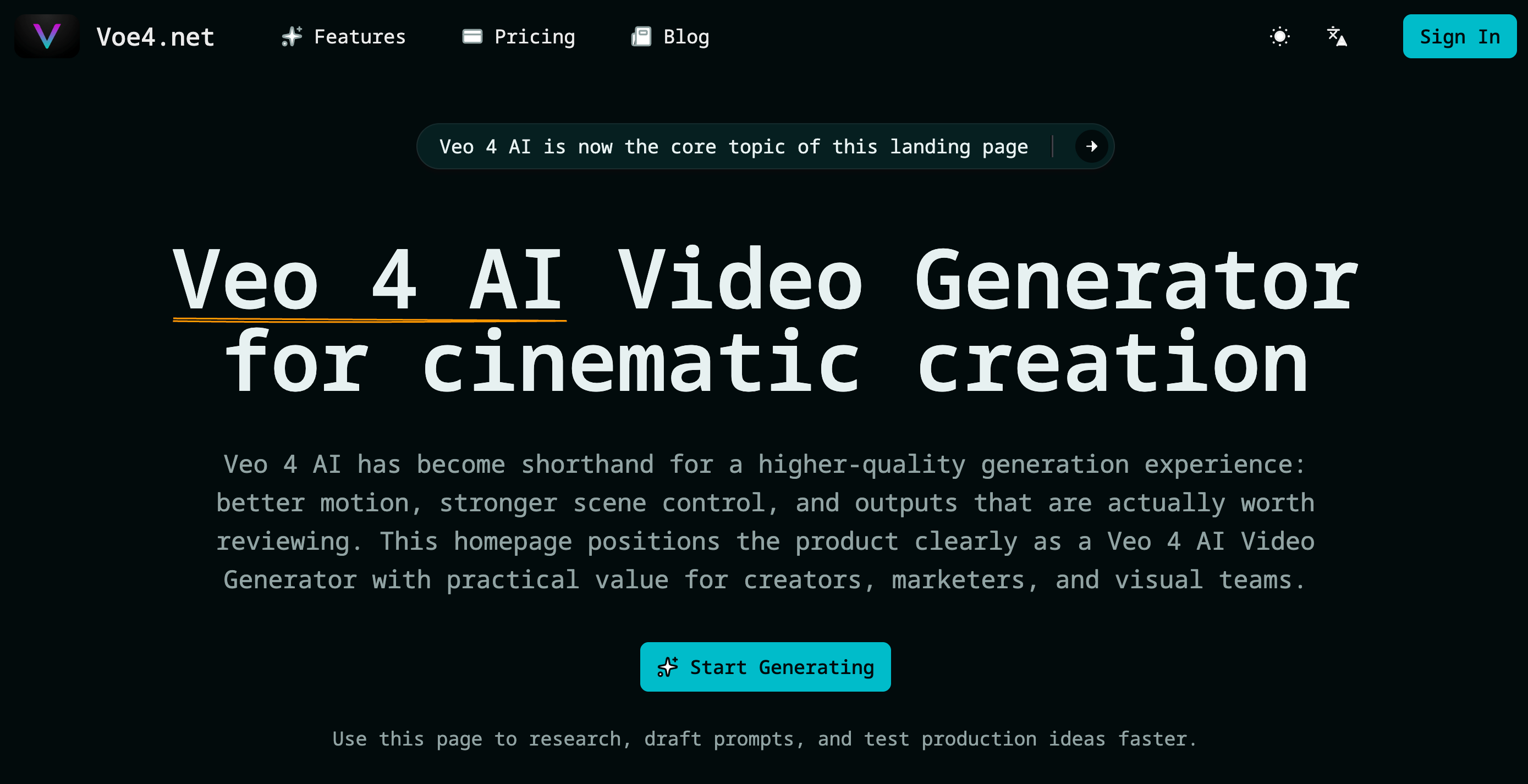1528x784 pixels.
Task: Toggle light mode with the sun icon
Action: click(1279, 37)
